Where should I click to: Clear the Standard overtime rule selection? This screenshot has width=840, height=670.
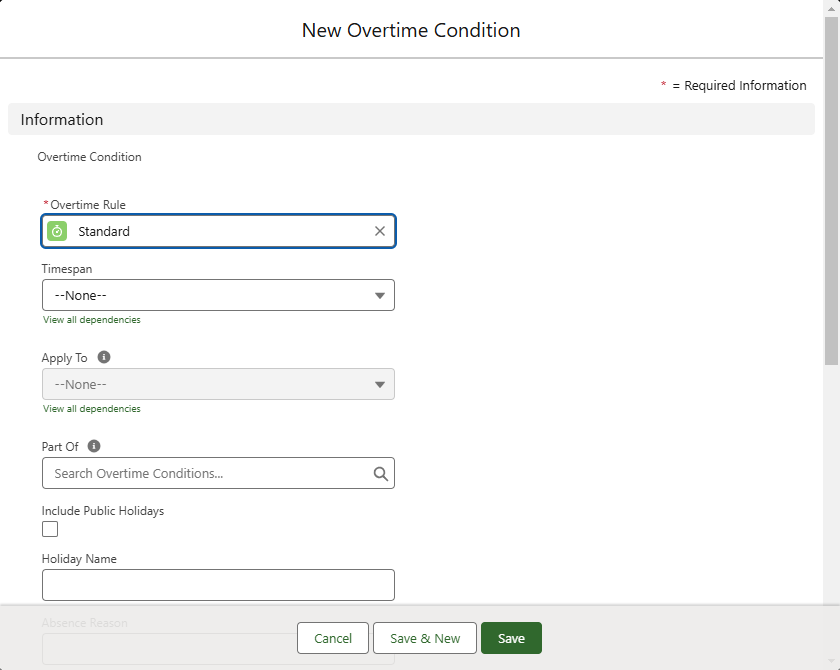point(379,231)
